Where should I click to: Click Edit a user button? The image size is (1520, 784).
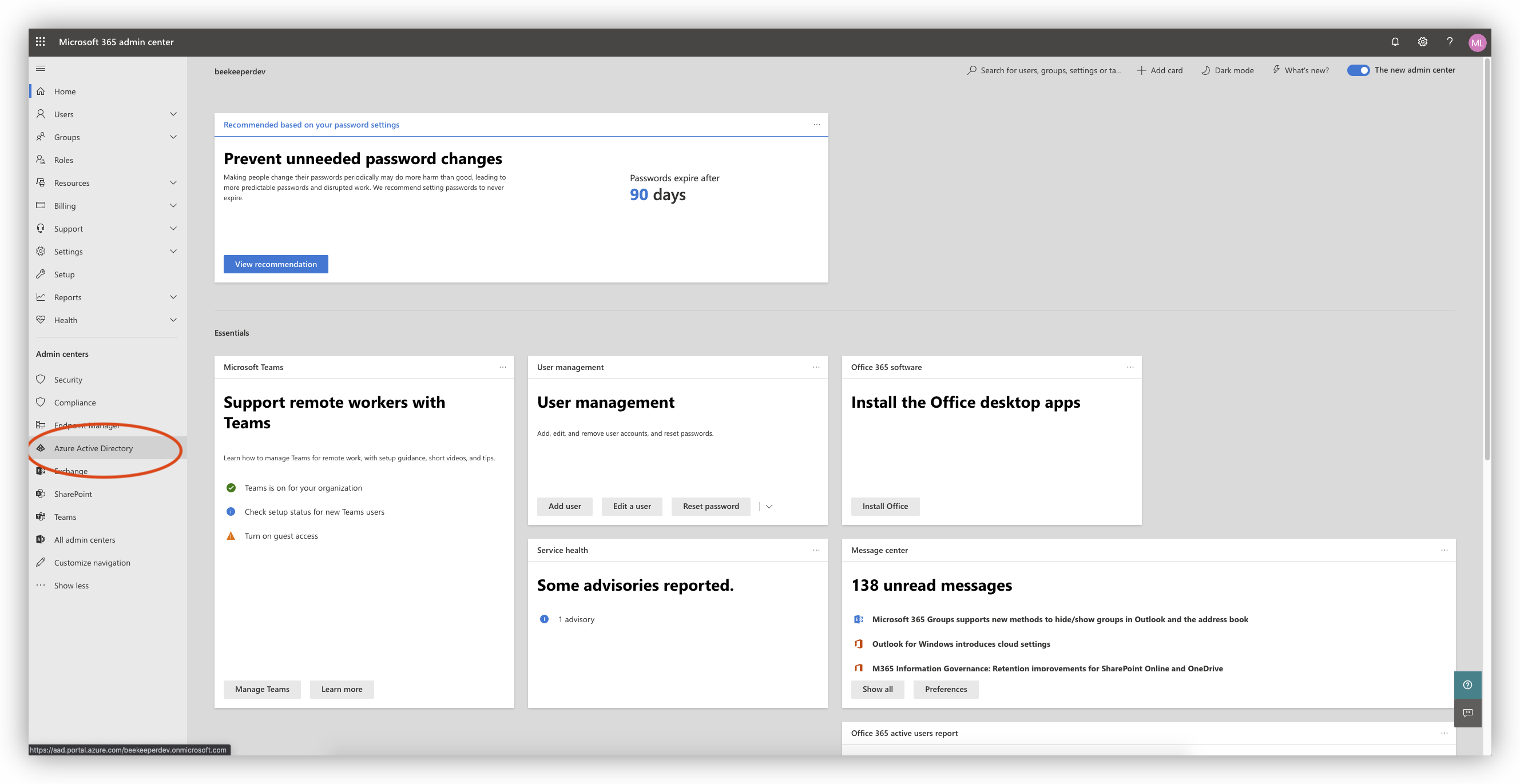[x=632, y=506]
